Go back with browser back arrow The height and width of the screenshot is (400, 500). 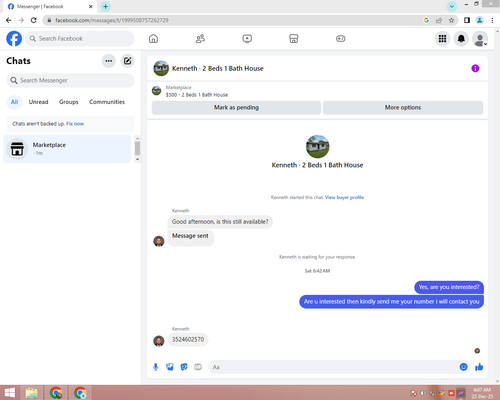pos(9,20)
